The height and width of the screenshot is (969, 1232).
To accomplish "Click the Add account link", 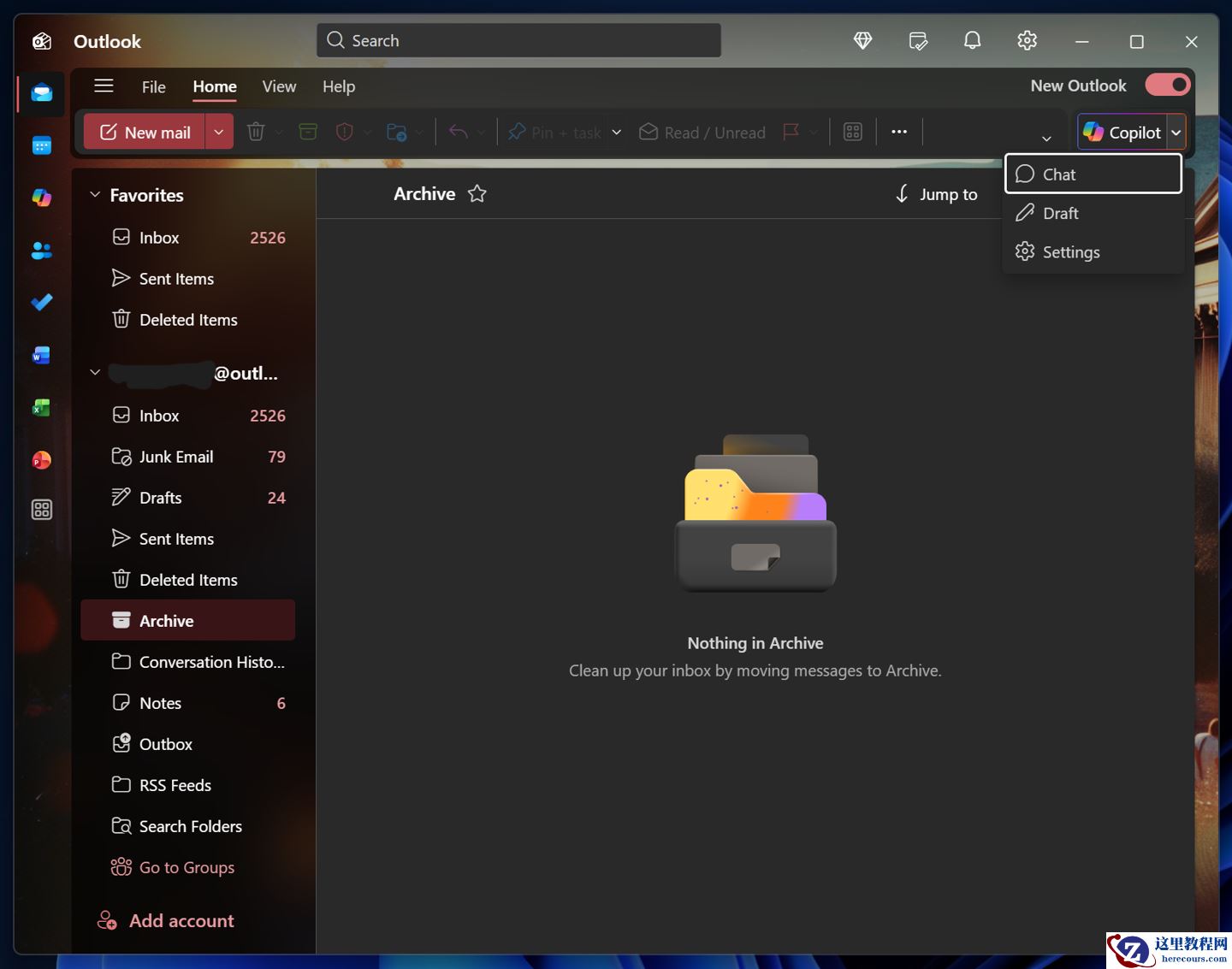I will (181, 921).
